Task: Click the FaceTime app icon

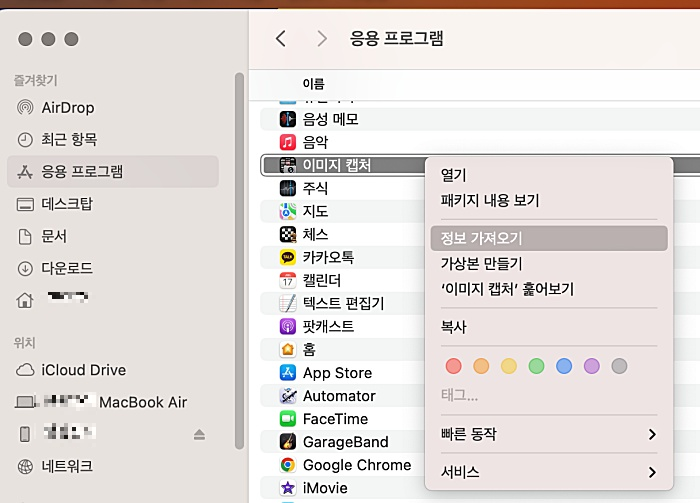Action: 288,419
